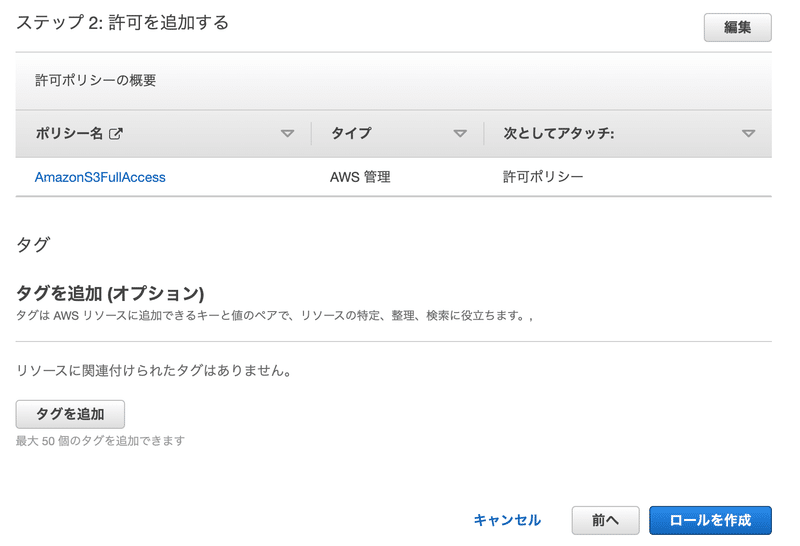Open the AmazonS3FullAccess policy link
This screenshot has width=800, height=546.
(x=100, y=177)
